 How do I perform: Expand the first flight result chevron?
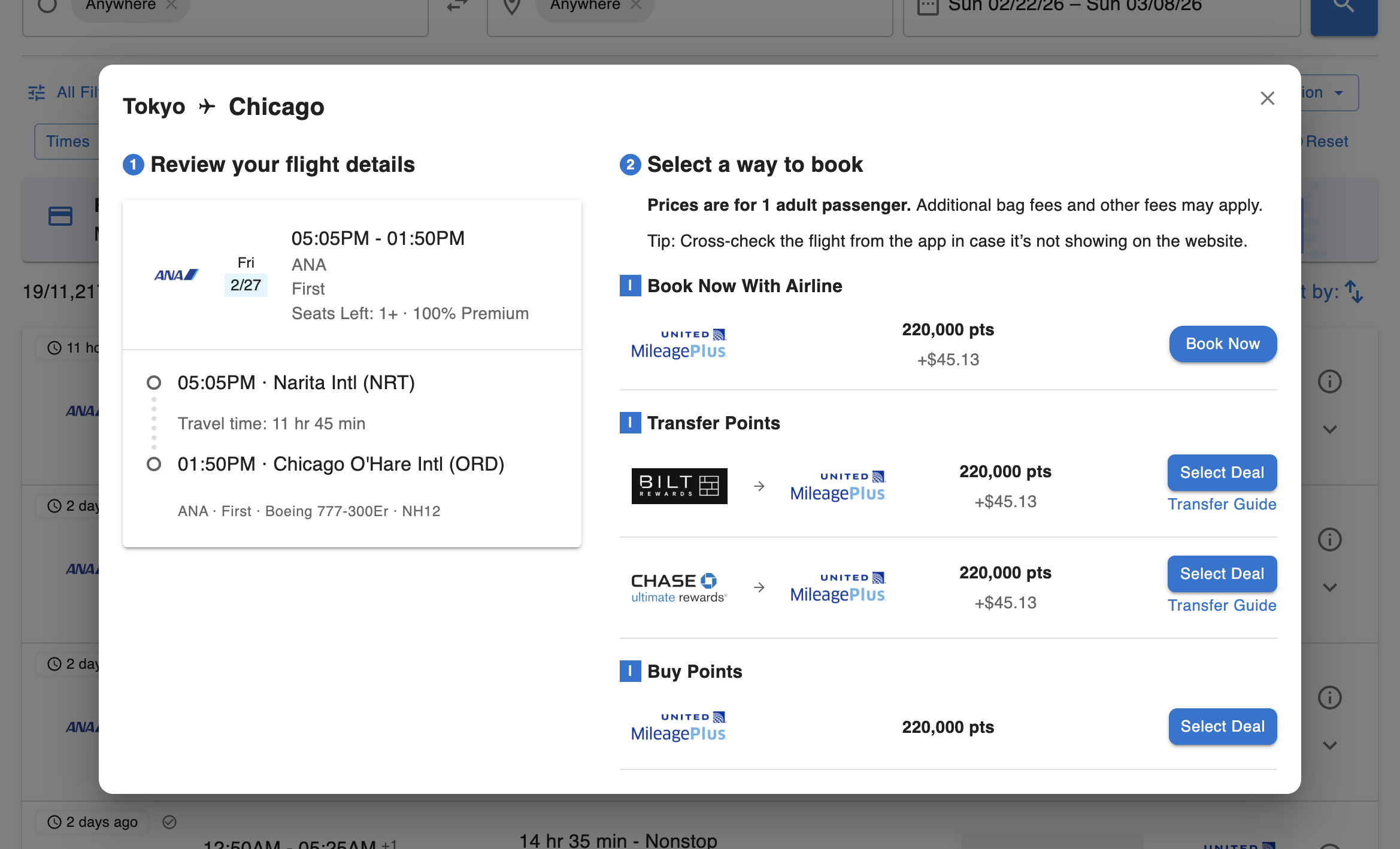1330,429
